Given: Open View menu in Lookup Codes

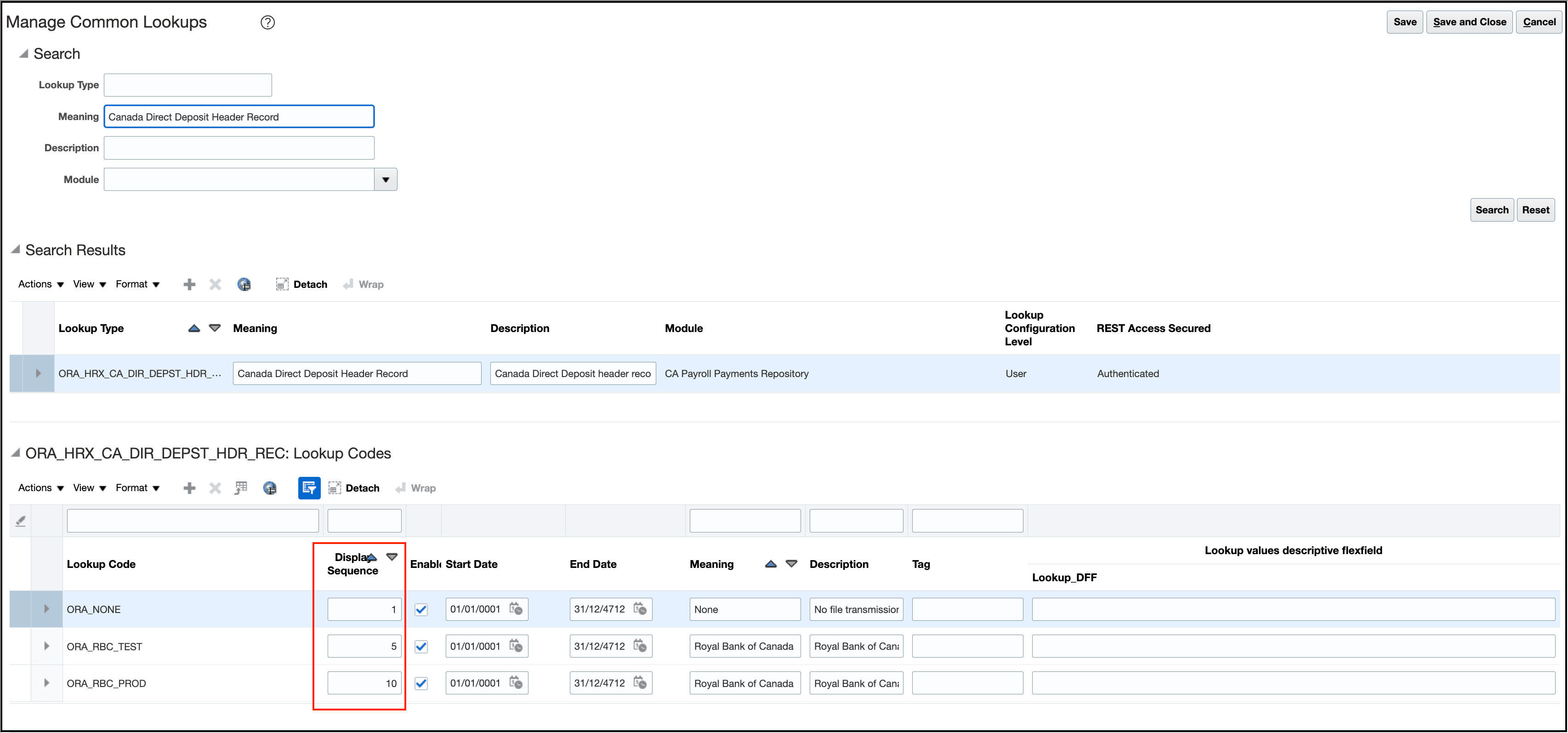Looking at the screenshot, I should (90, 488).
